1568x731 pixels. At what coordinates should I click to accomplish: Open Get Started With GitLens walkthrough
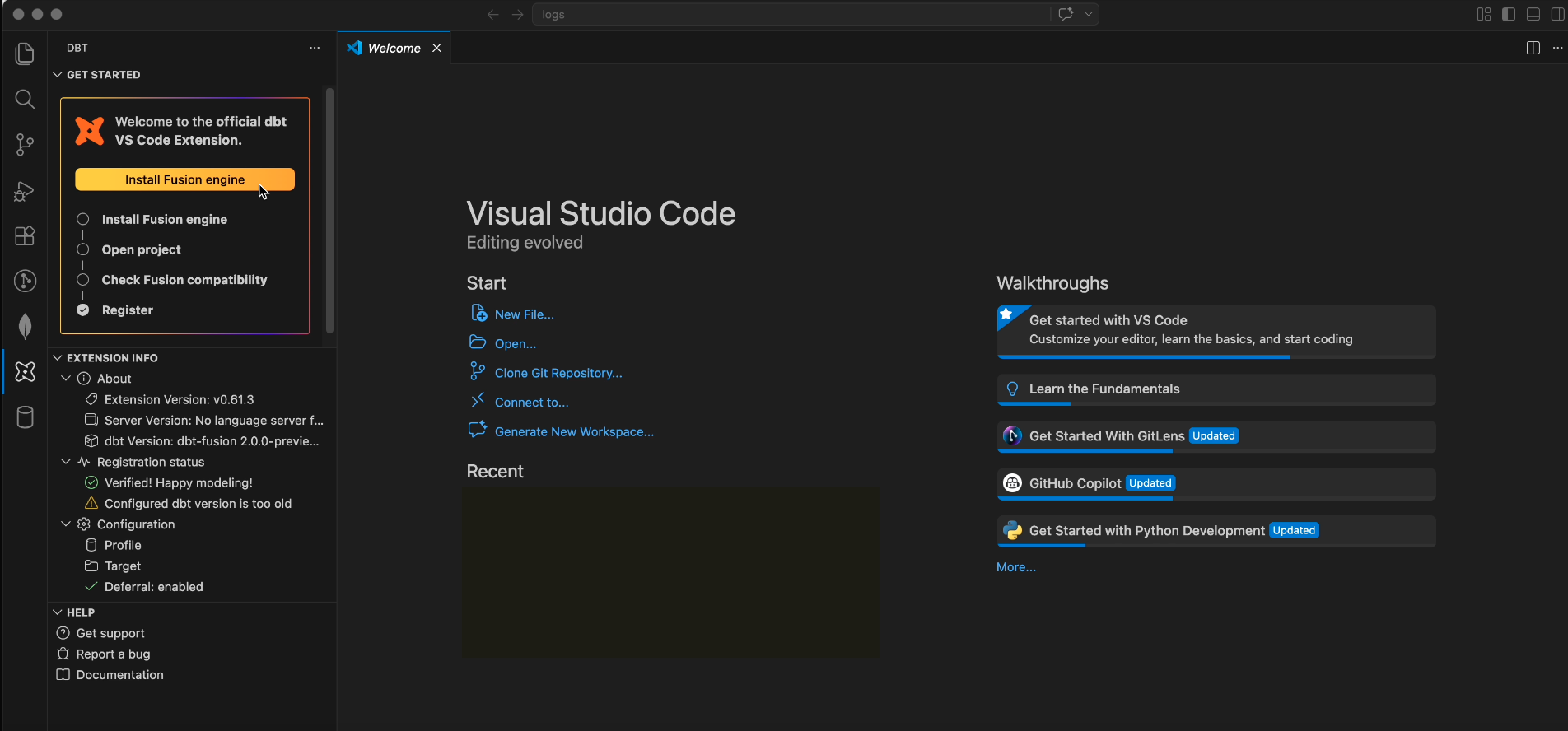point(1216,436)
